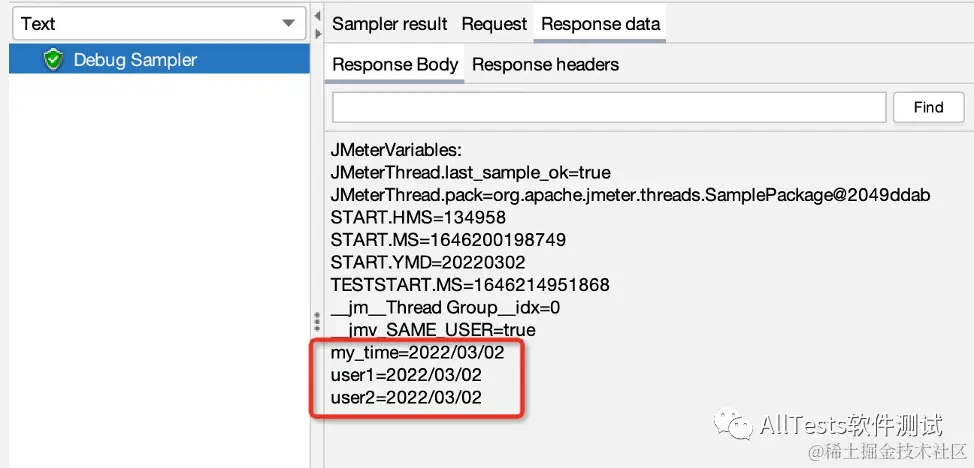Show the Response Body sub-tab
This screenshot has height=468, width=974.
(394, 65)
